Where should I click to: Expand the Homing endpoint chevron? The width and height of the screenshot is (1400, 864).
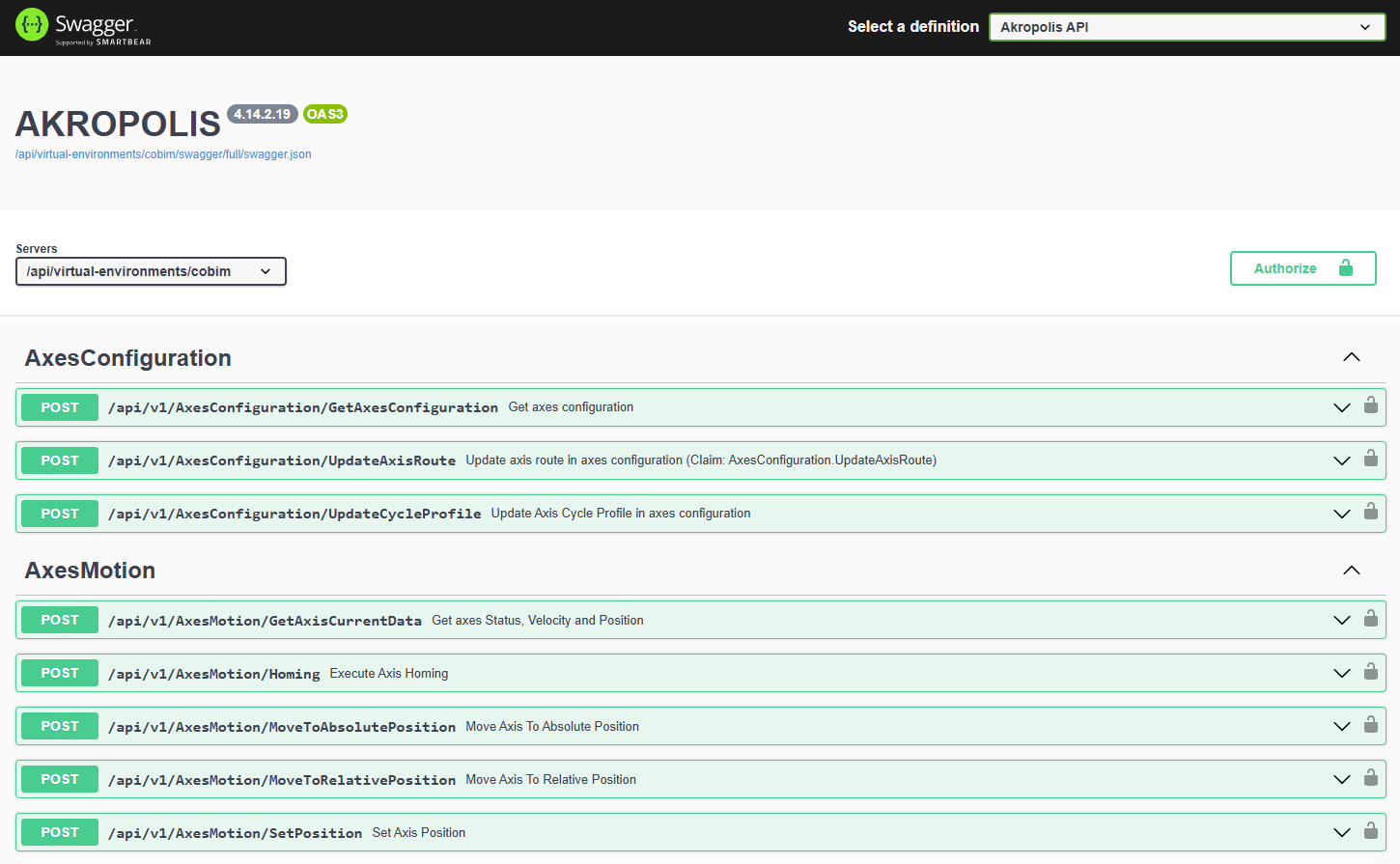(1341, 673)
